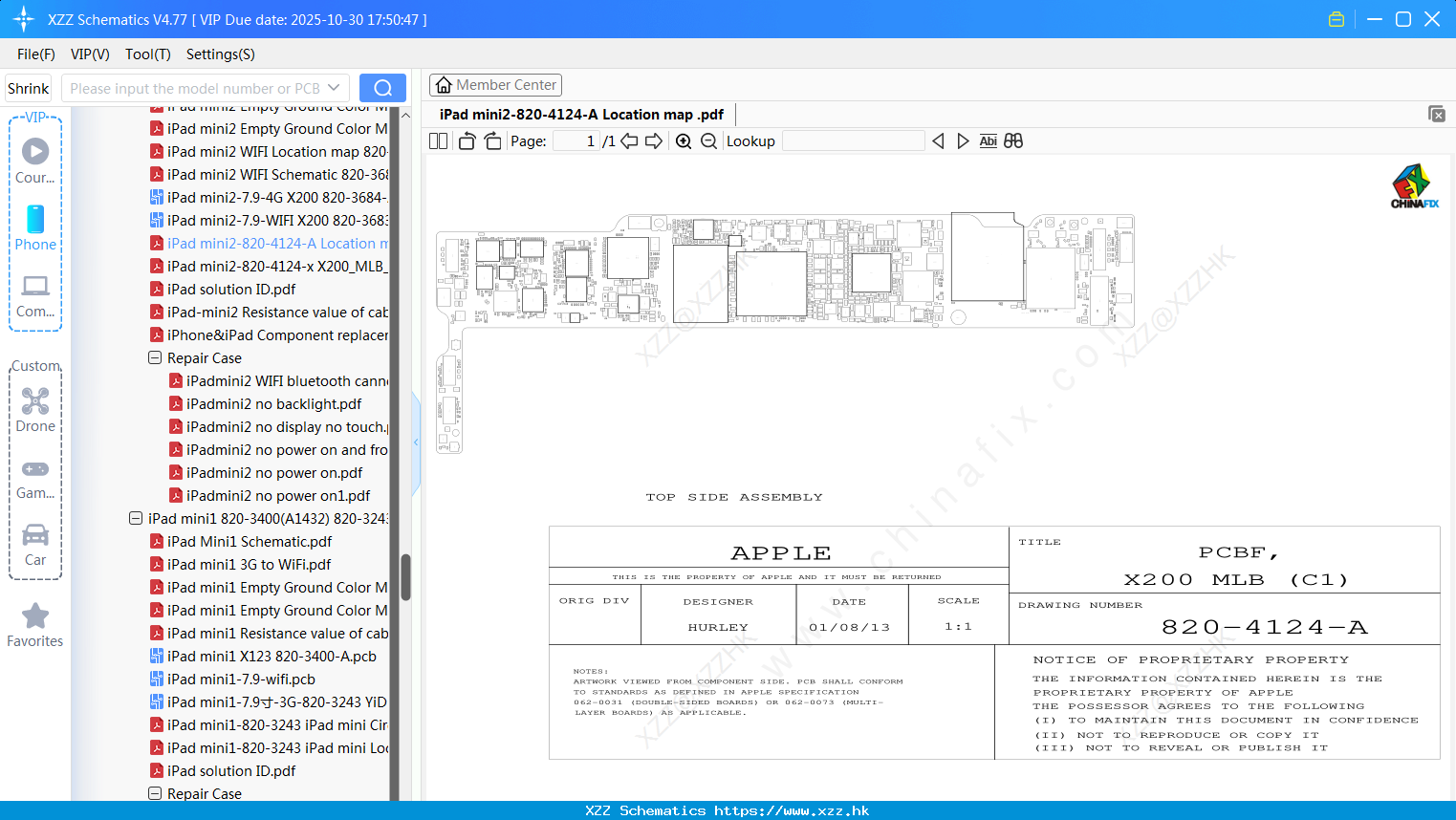
Task: Open the yellow toolbox icon in title bar
Action: click(1336, 19)
